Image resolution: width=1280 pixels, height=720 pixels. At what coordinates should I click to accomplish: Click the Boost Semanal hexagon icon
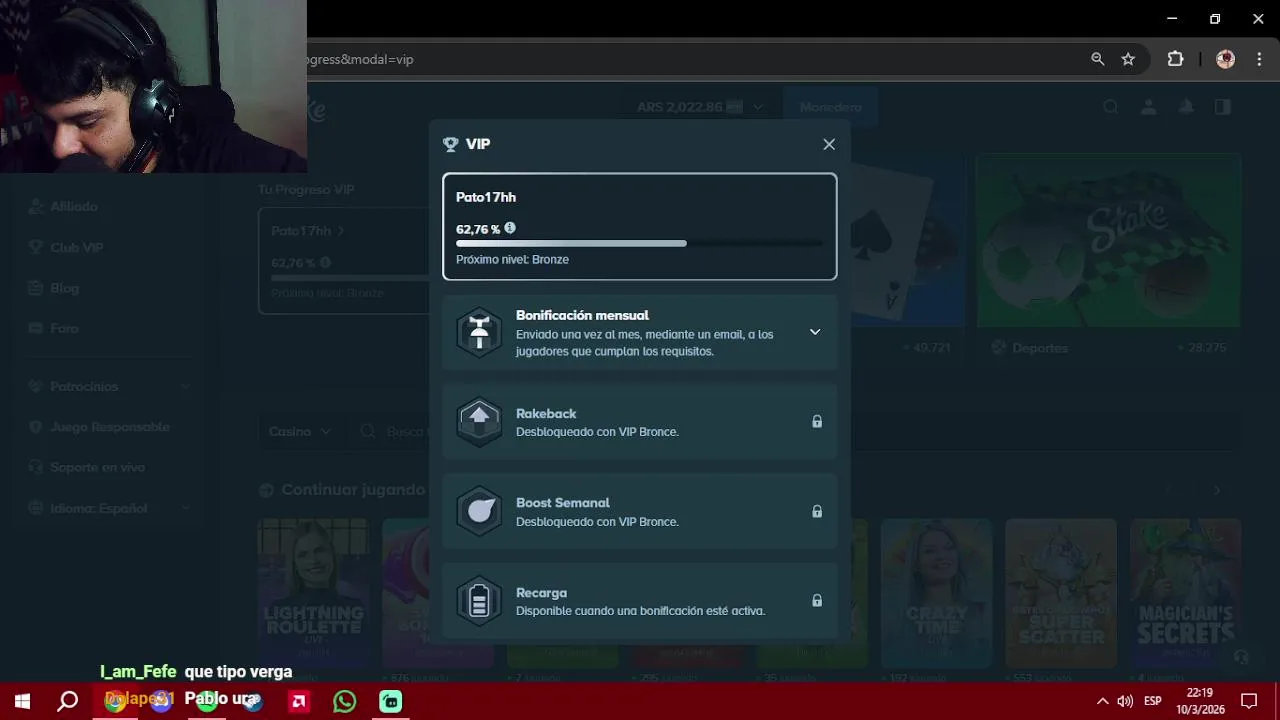[479, 511]
